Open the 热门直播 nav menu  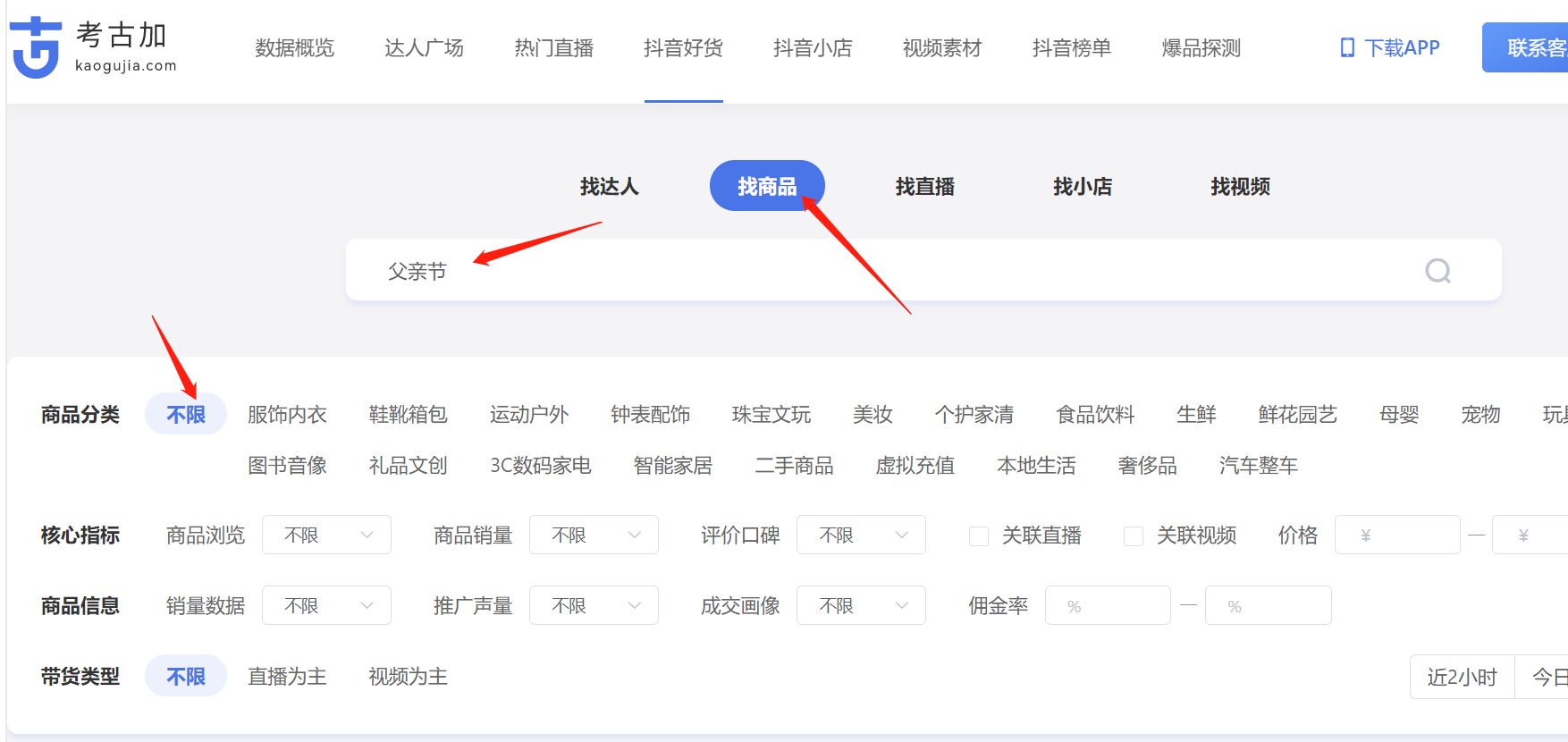pyautogui.click(x=553, y=47)
